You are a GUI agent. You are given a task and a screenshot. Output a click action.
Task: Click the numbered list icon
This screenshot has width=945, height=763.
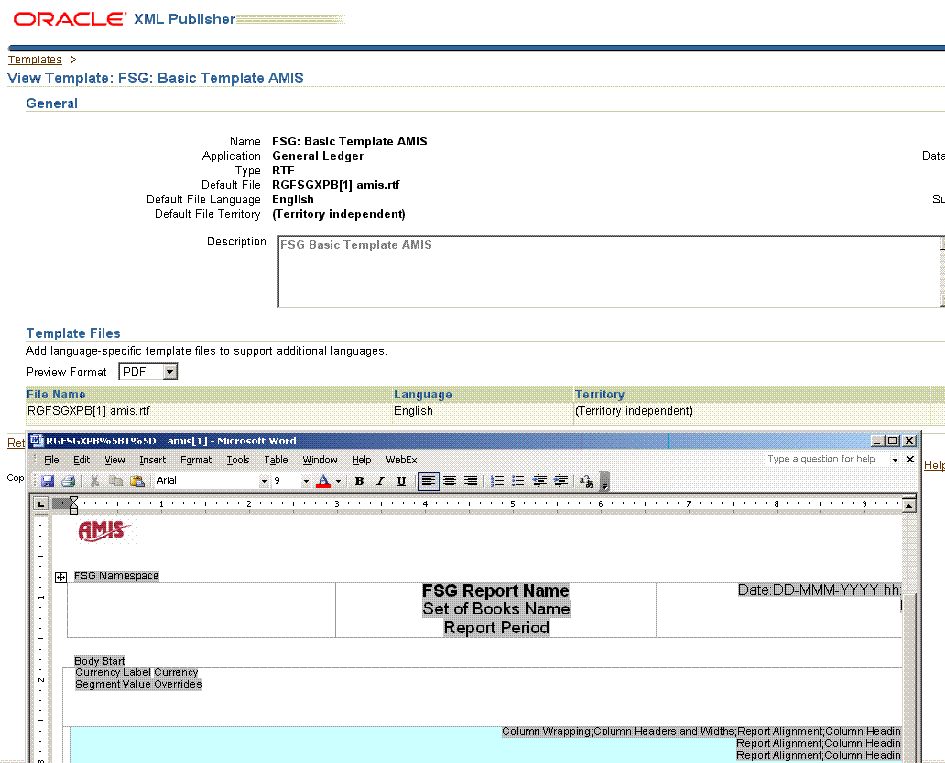498,481
